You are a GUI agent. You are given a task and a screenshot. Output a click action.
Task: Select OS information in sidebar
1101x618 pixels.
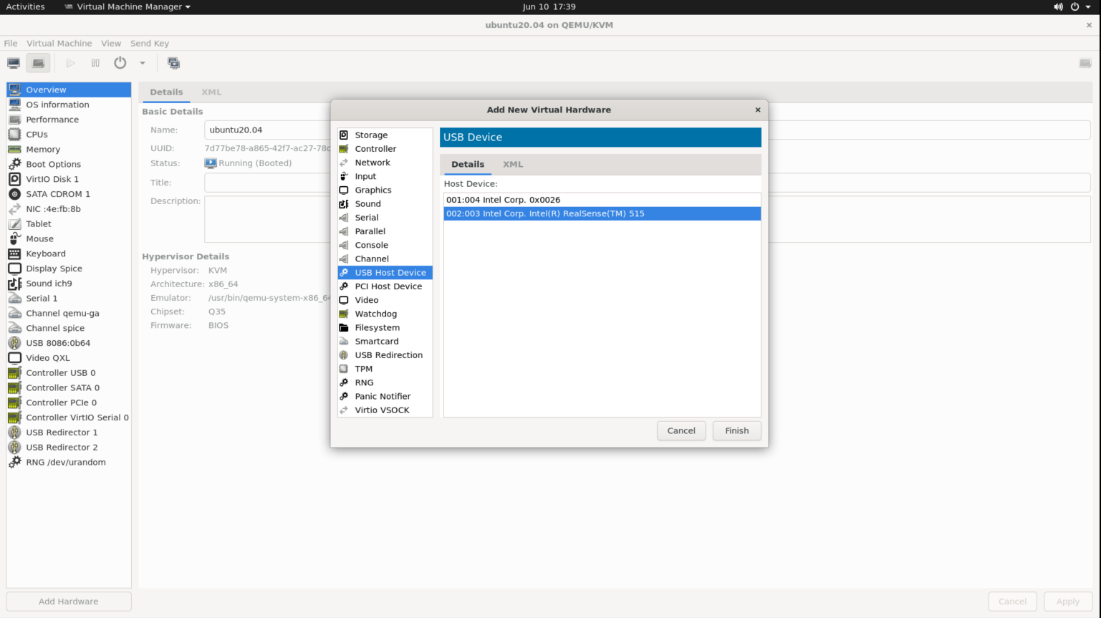(69, 105)
